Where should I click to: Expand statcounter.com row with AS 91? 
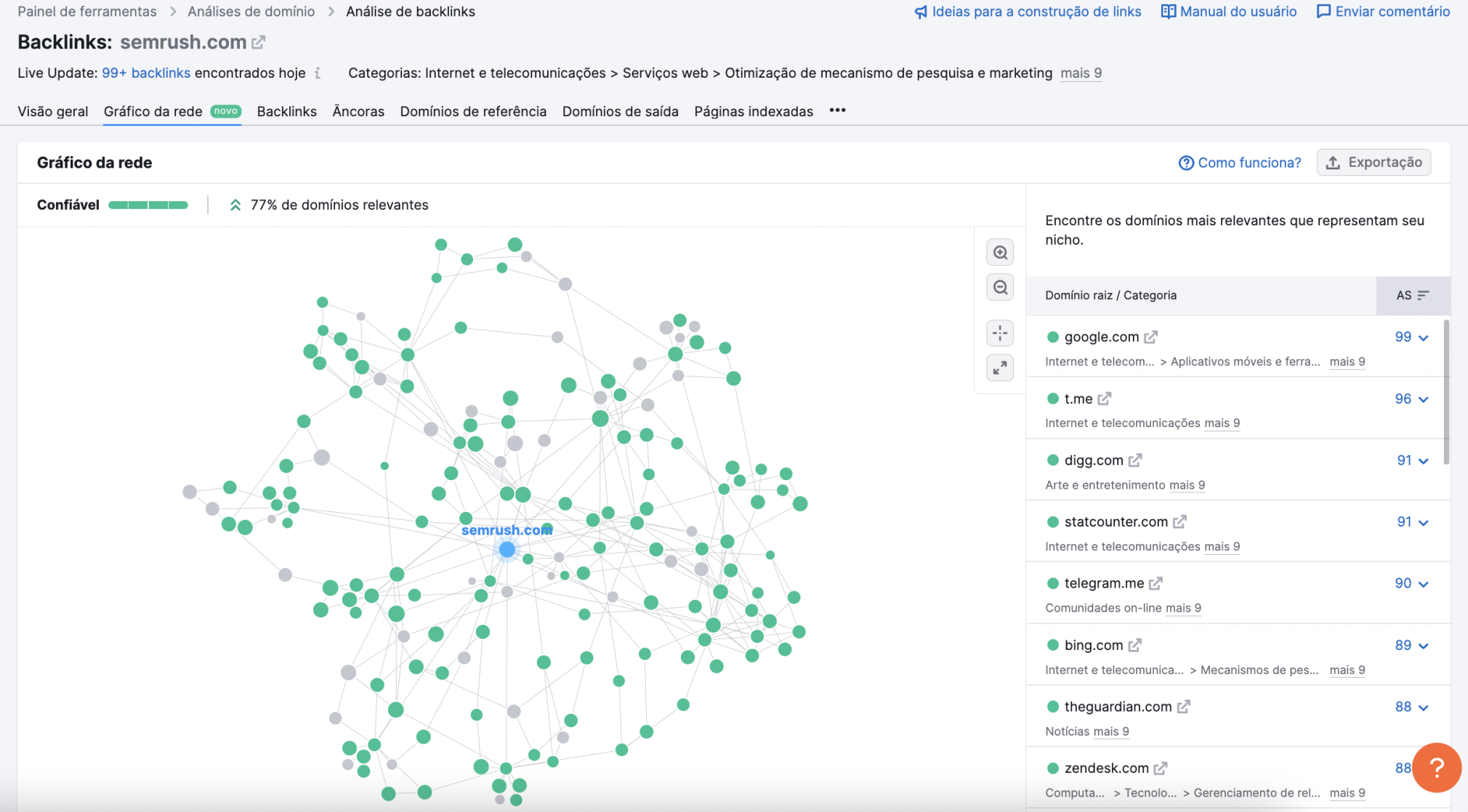(x=1413, y=521)
